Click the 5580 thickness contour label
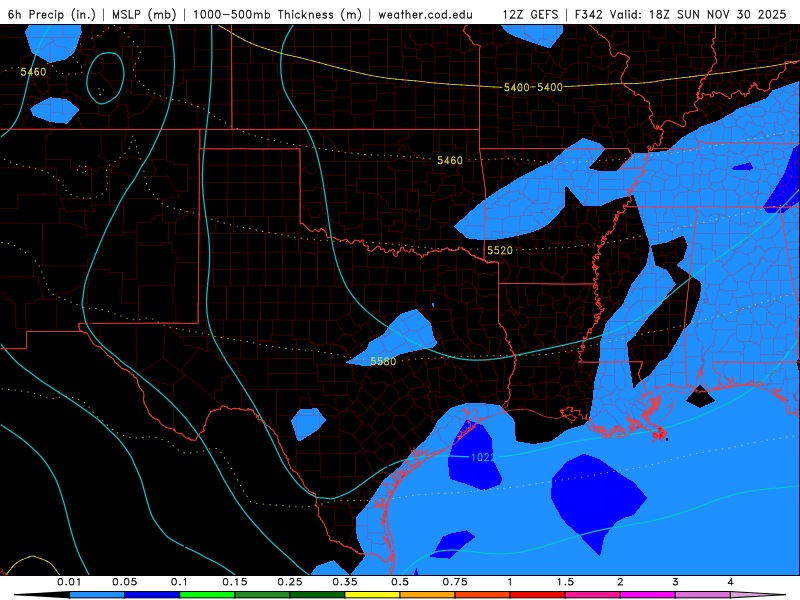Viewport: 800px width, 600px height. click(x=383, y=361)
